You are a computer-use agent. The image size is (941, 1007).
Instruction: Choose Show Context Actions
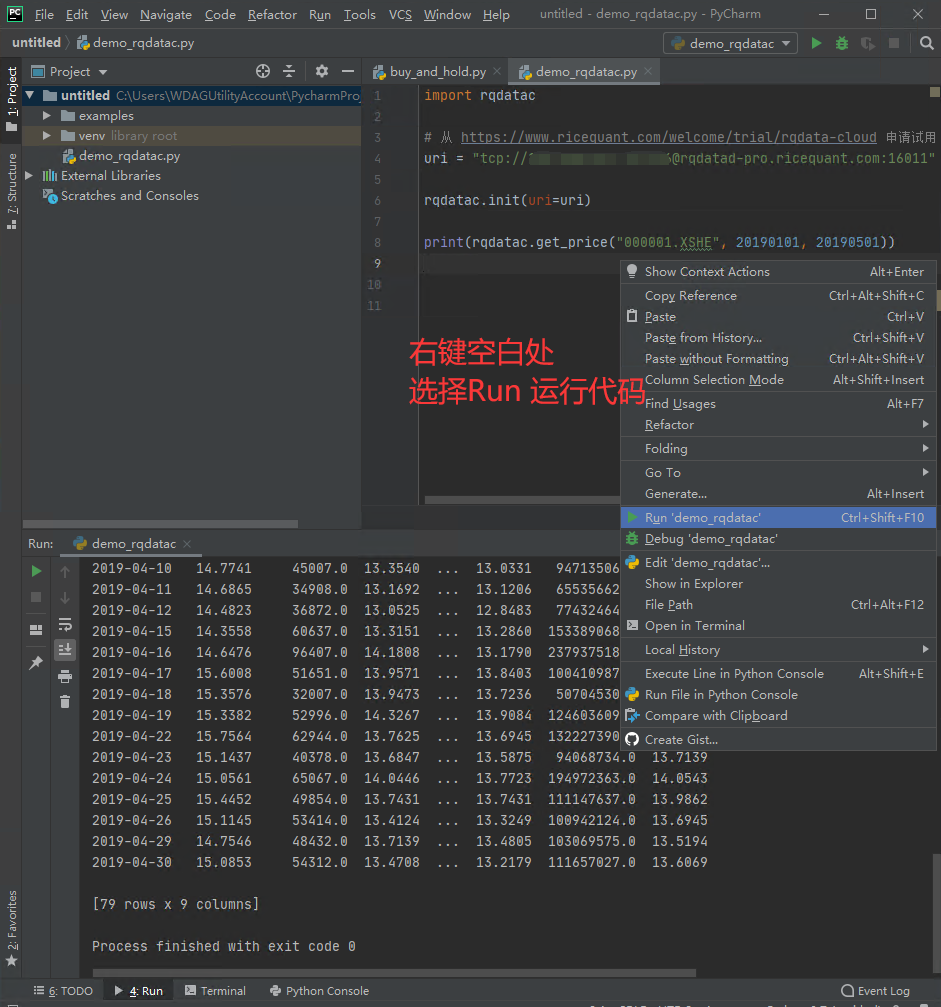pos(778,272)
